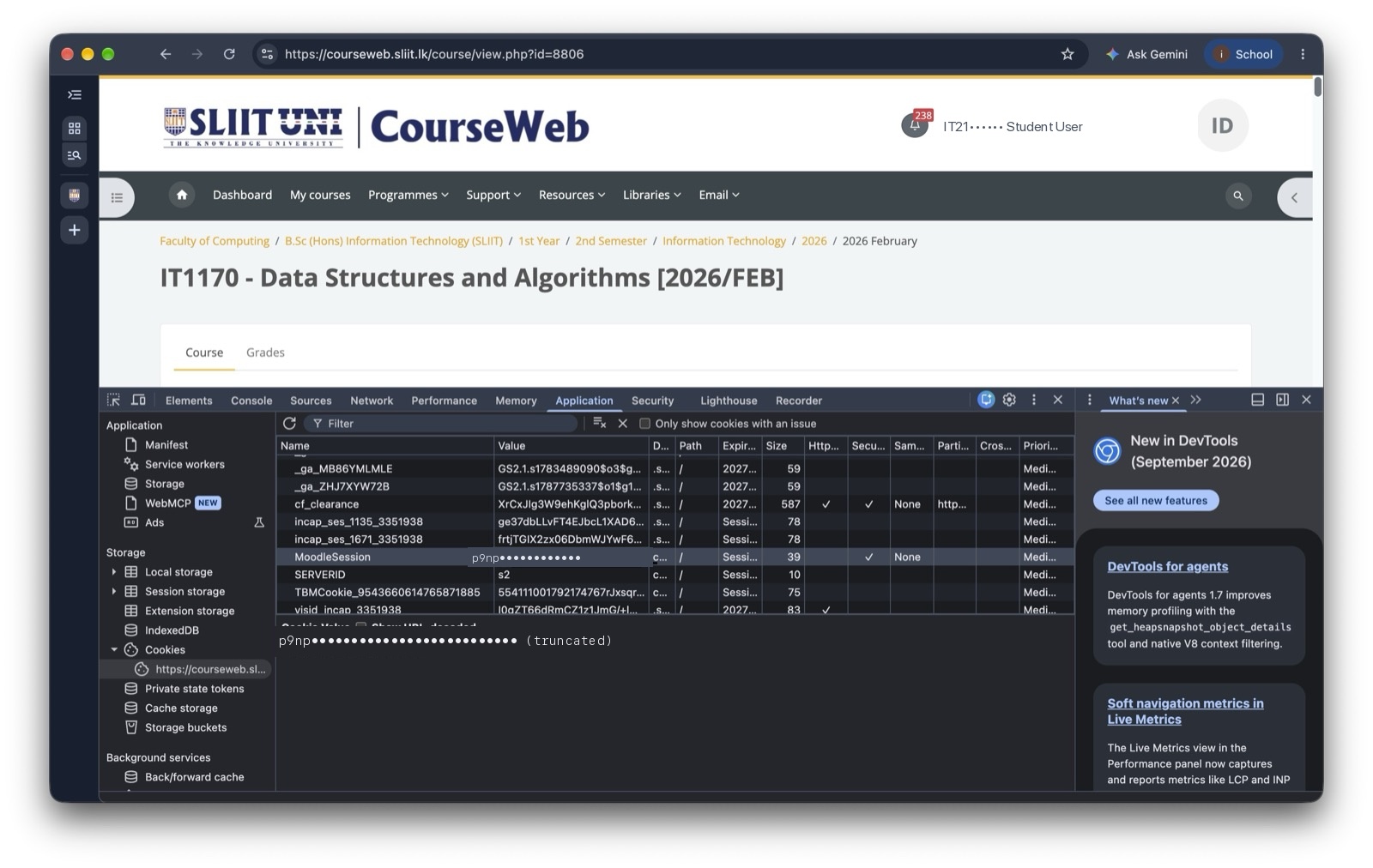Open the Grades tab of the course
This screenshot has height=868, width=1373.
point(265,353)
